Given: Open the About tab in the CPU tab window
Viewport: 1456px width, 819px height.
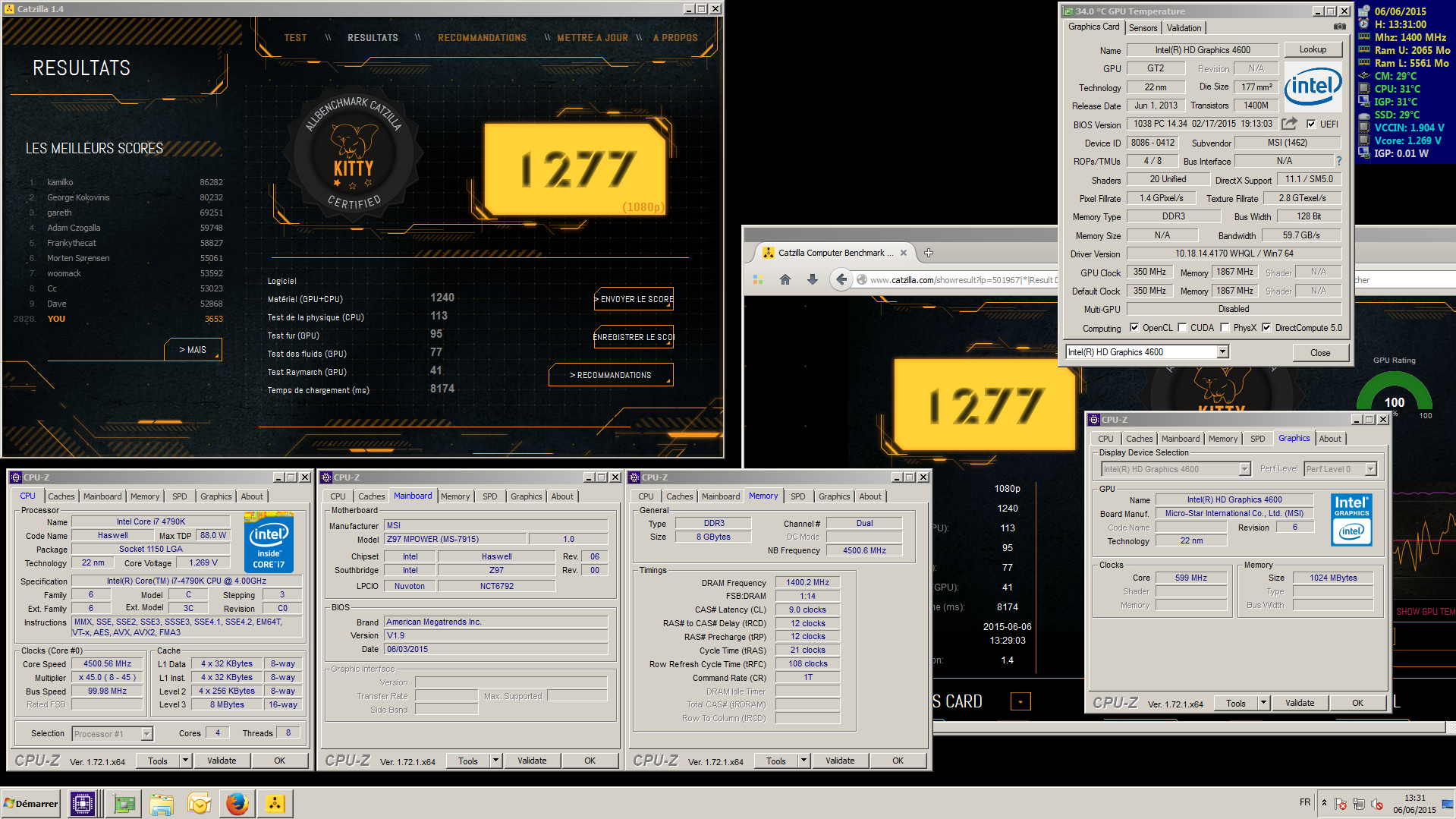Looking at the screenshot, I should 252,496.
